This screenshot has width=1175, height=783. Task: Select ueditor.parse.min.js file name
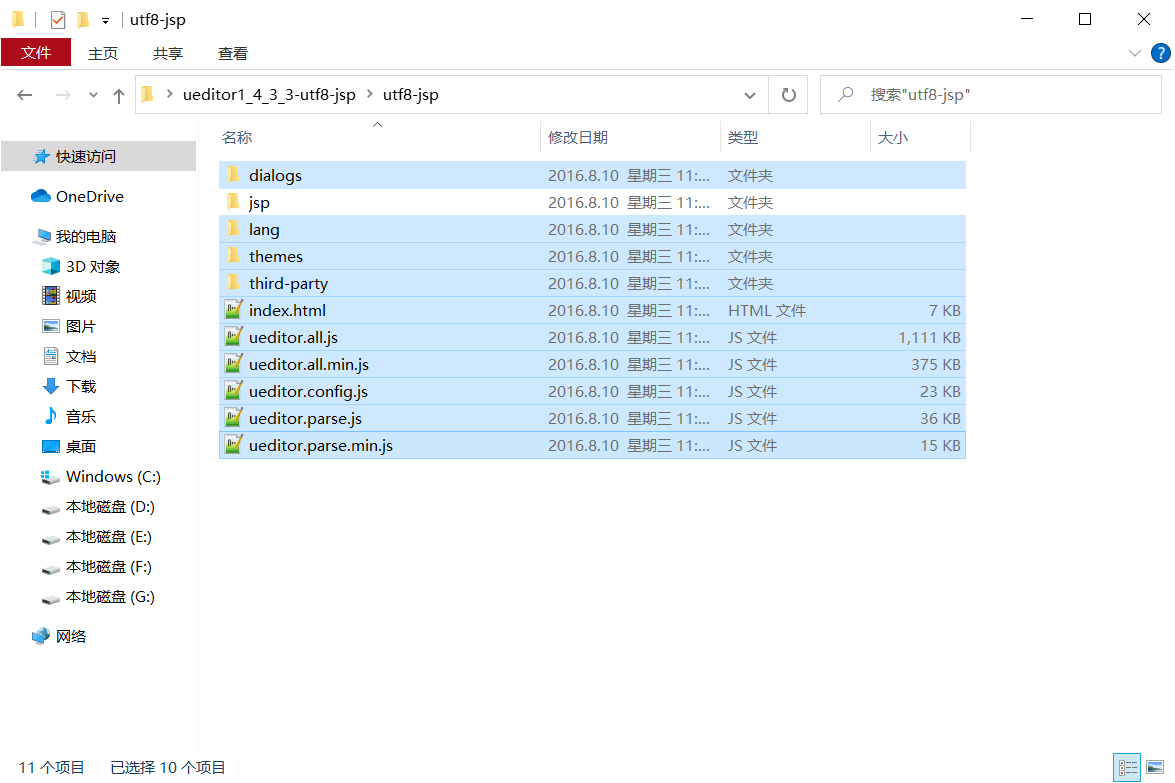pyautogui.click(x=321, y=445)
